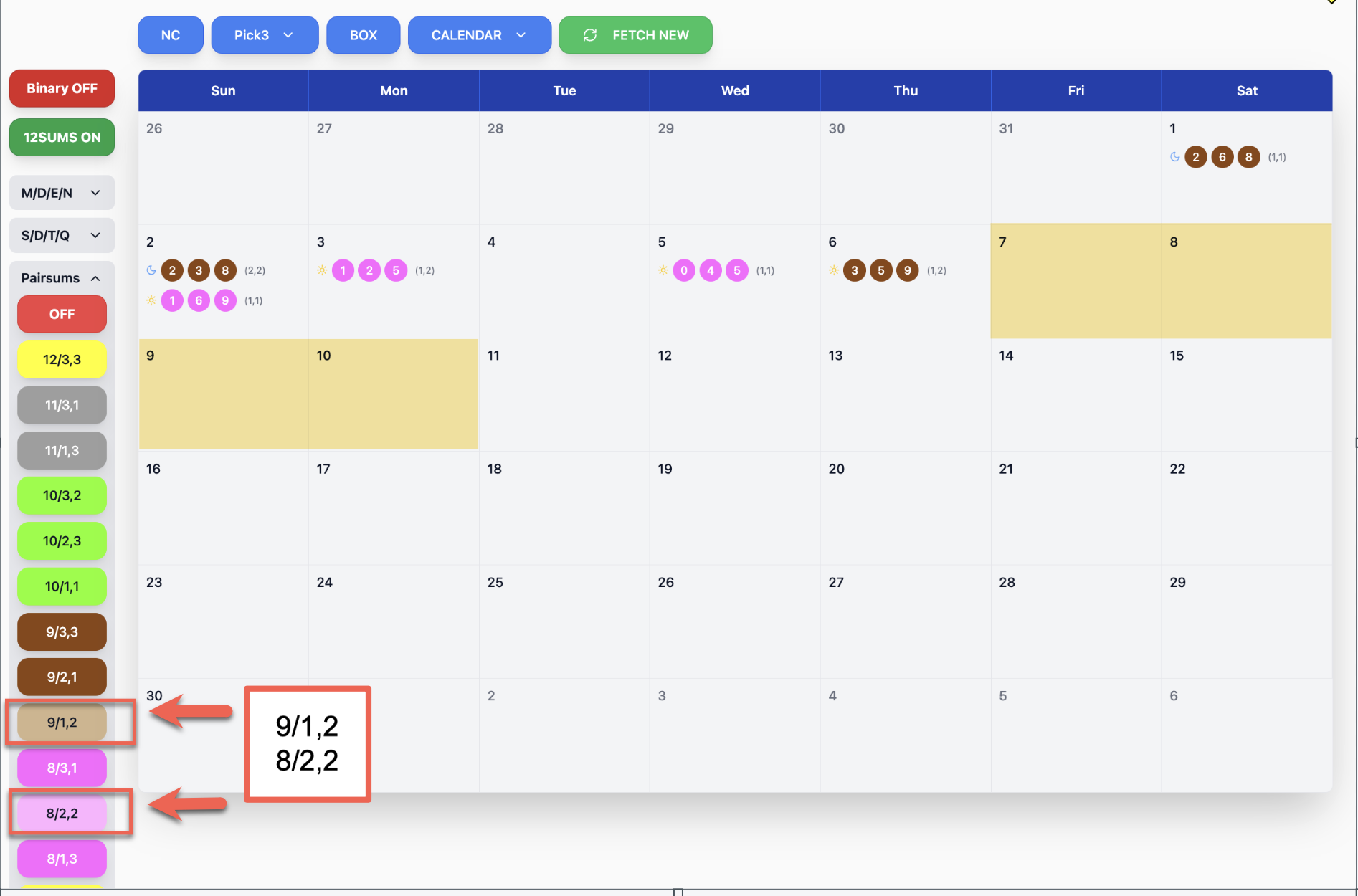Open the CALENDAR view menu
1358x896 pixels.
[479, 35]
